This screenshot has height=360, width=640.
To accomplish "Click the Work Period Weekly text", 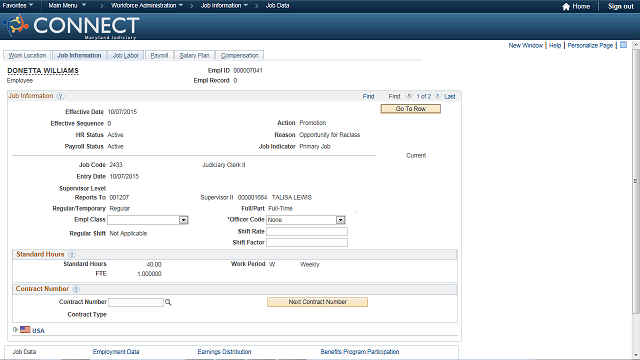I will (310, 264).
